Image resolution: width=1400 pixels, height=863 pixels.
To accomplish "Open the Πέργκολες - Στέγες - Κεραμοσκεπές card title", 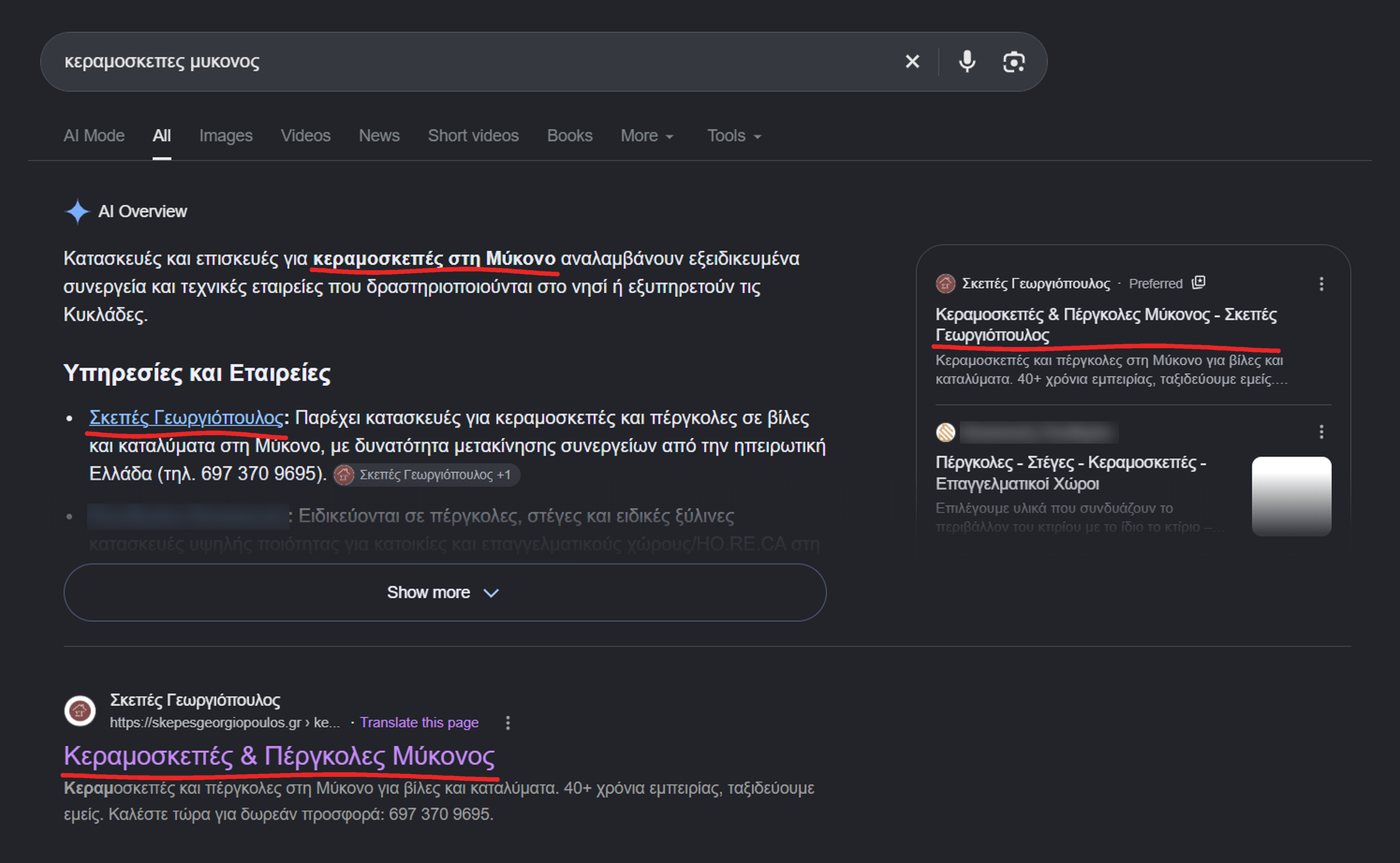I will [x=1072, y=473].
